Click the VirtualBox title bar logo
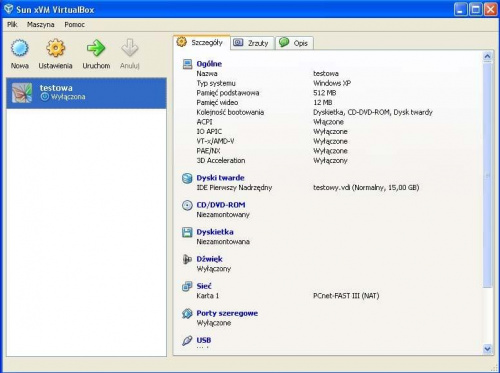Viewport: 500px width, 373px height. (x=8, y=9)
